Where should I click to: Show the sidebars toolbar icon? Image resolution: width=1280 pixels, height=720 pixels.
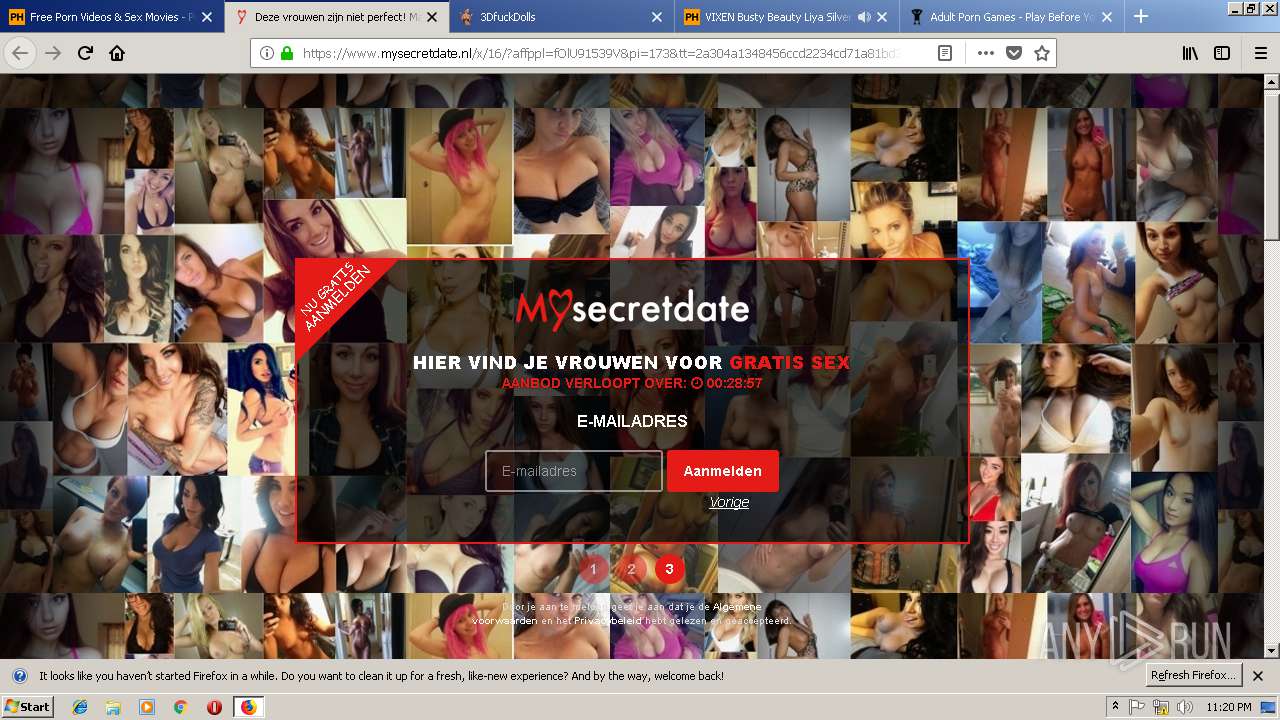1222,53
